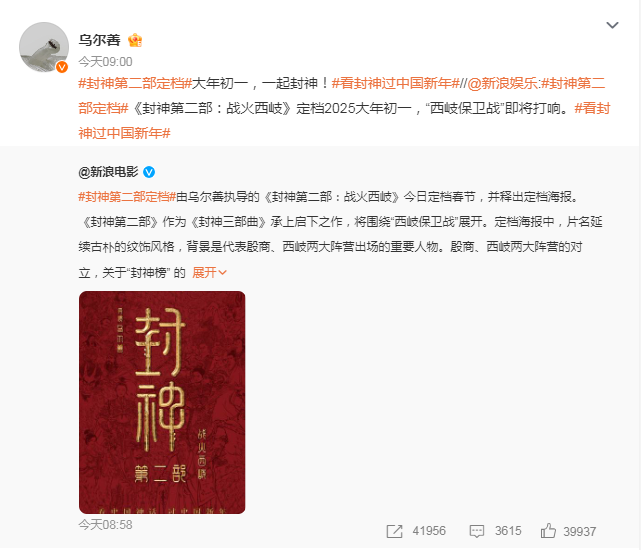
Task: Click the 今天09:00 post timestamp
Action: coord(105,62)
